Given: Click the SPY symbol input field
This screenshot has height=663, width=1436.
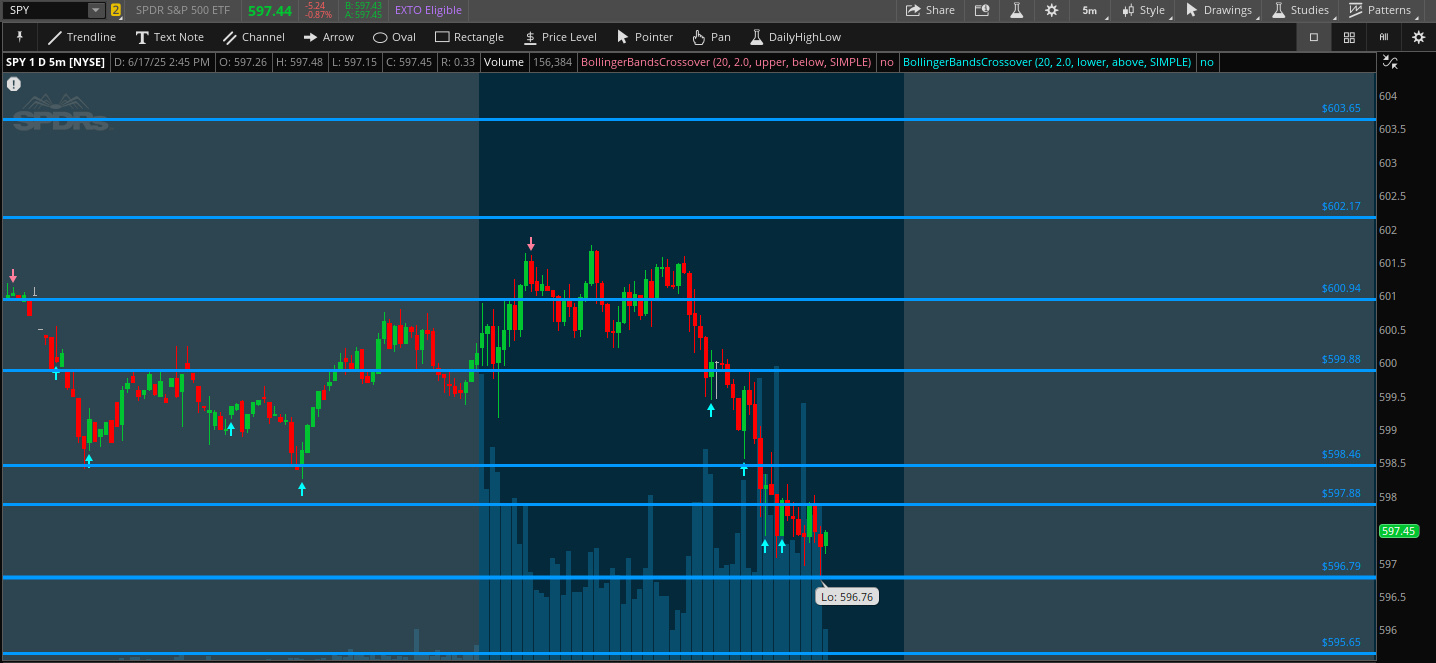Looking at the screenshot, I should tap(45, 10).
